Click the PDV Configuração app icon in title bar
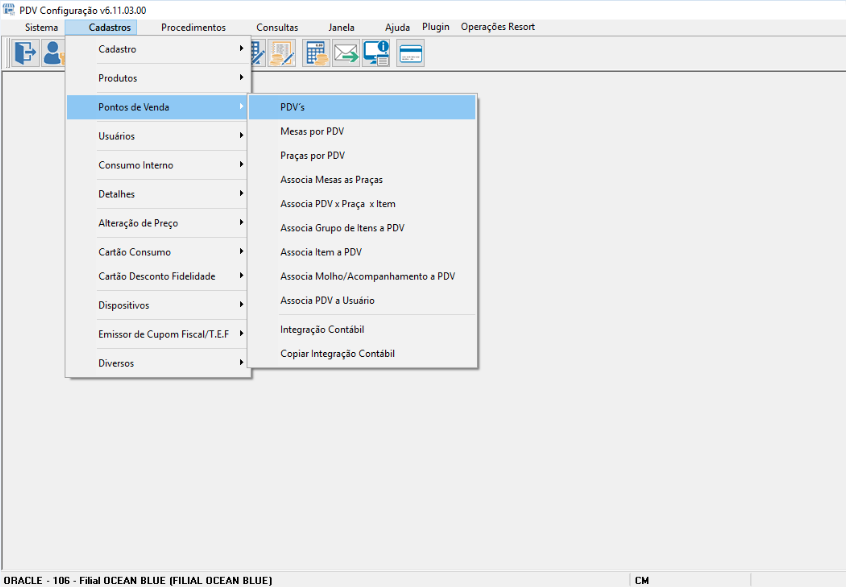Image resolution: width=846 pixels, height=587 pixels. click(9, 10)
